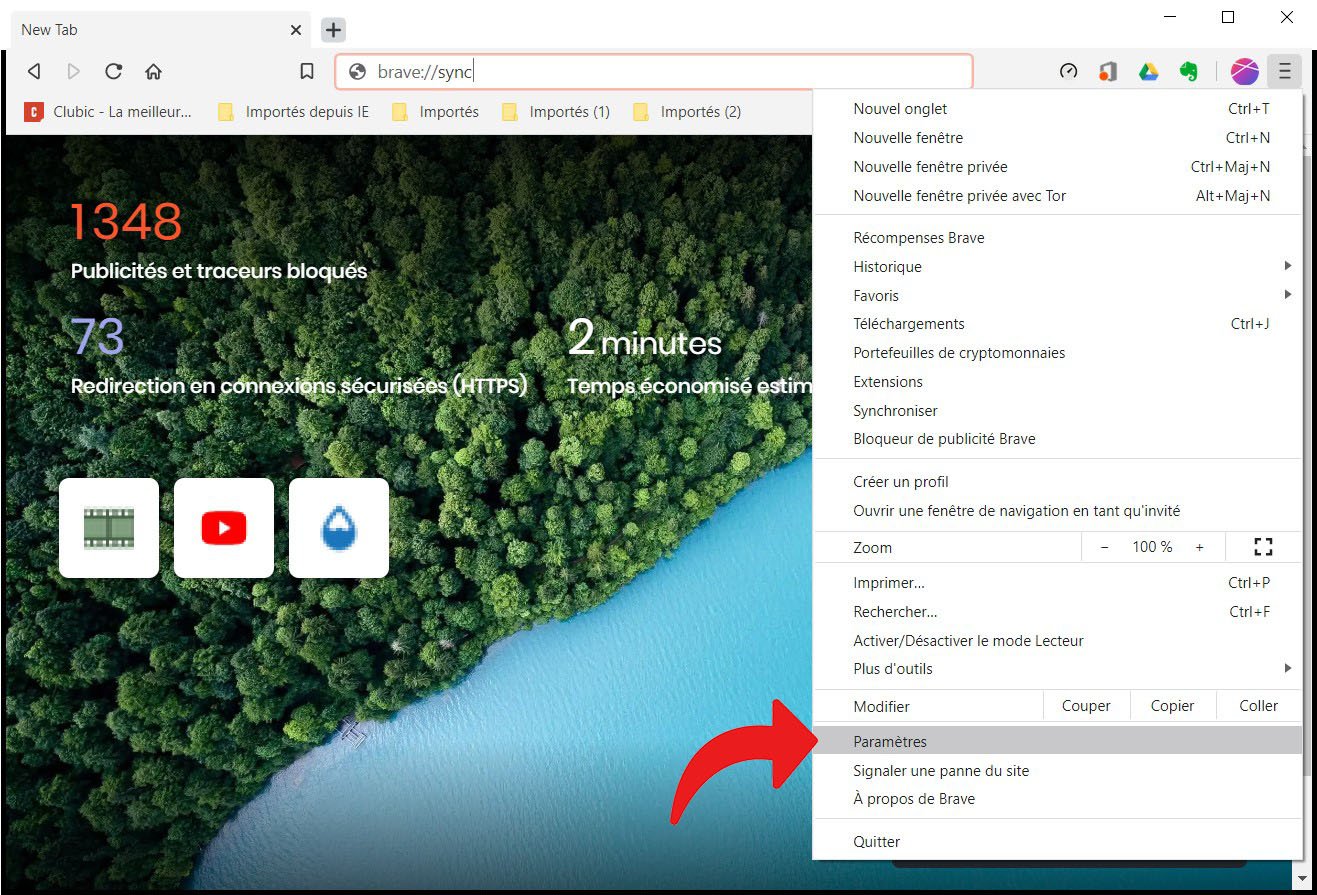Open the Evernote elephant extension icon
This screenshot has width=1317, height=895.
pyautogui.click(x=1188, y=71)
